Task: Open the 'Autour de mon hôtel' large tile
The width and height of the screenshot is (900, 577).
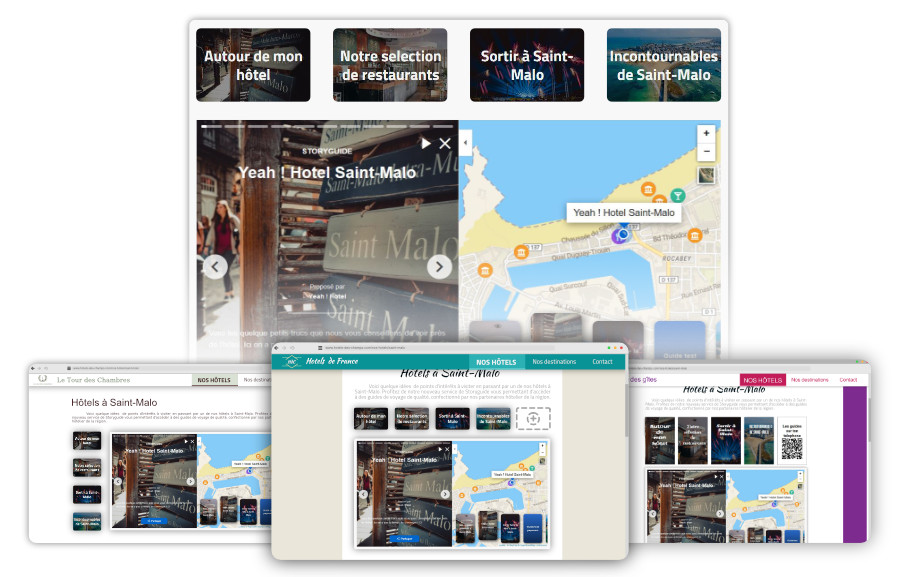Action: pos(253,65)
